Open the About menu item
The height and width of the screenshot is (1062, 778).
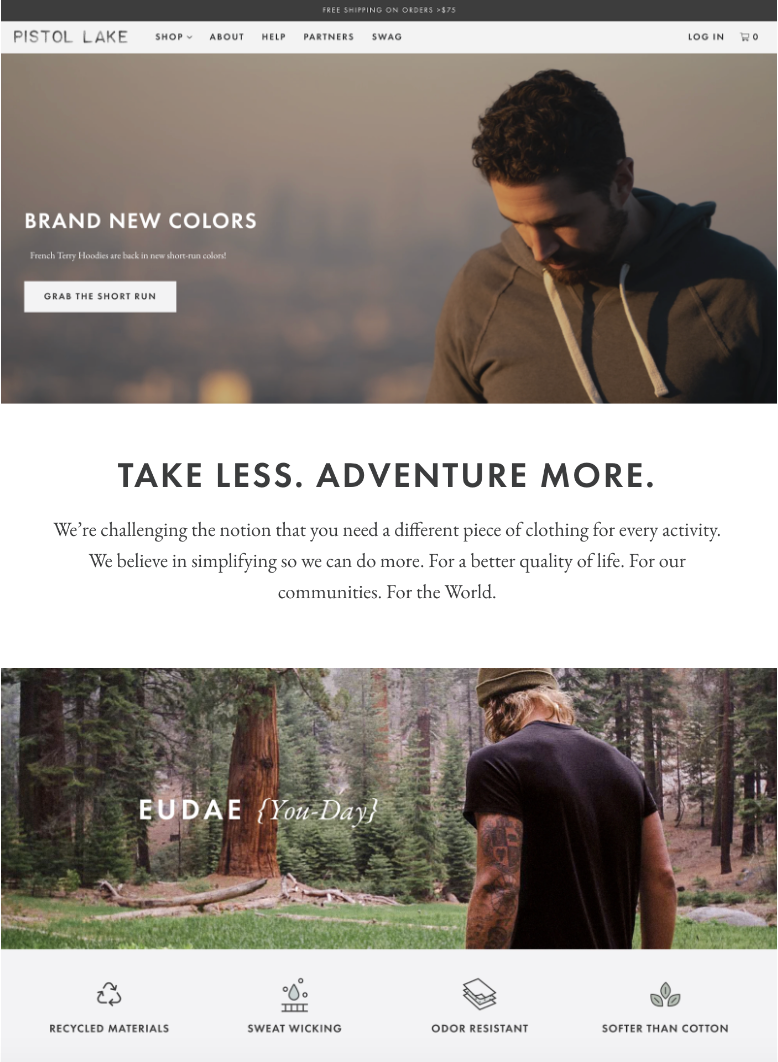click(x=226, y=37)
